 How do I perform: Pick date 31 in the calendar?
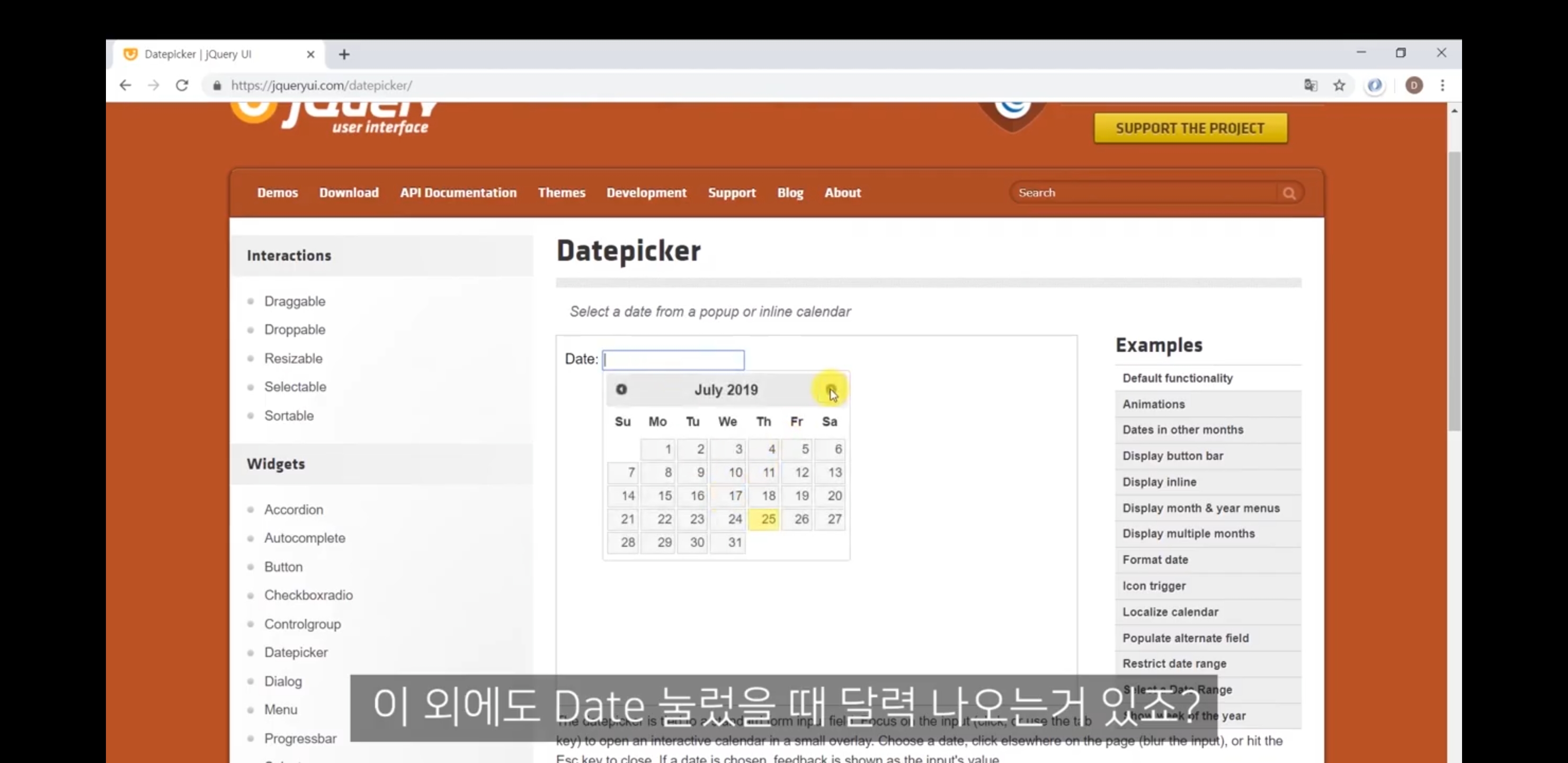pos(727,542)
